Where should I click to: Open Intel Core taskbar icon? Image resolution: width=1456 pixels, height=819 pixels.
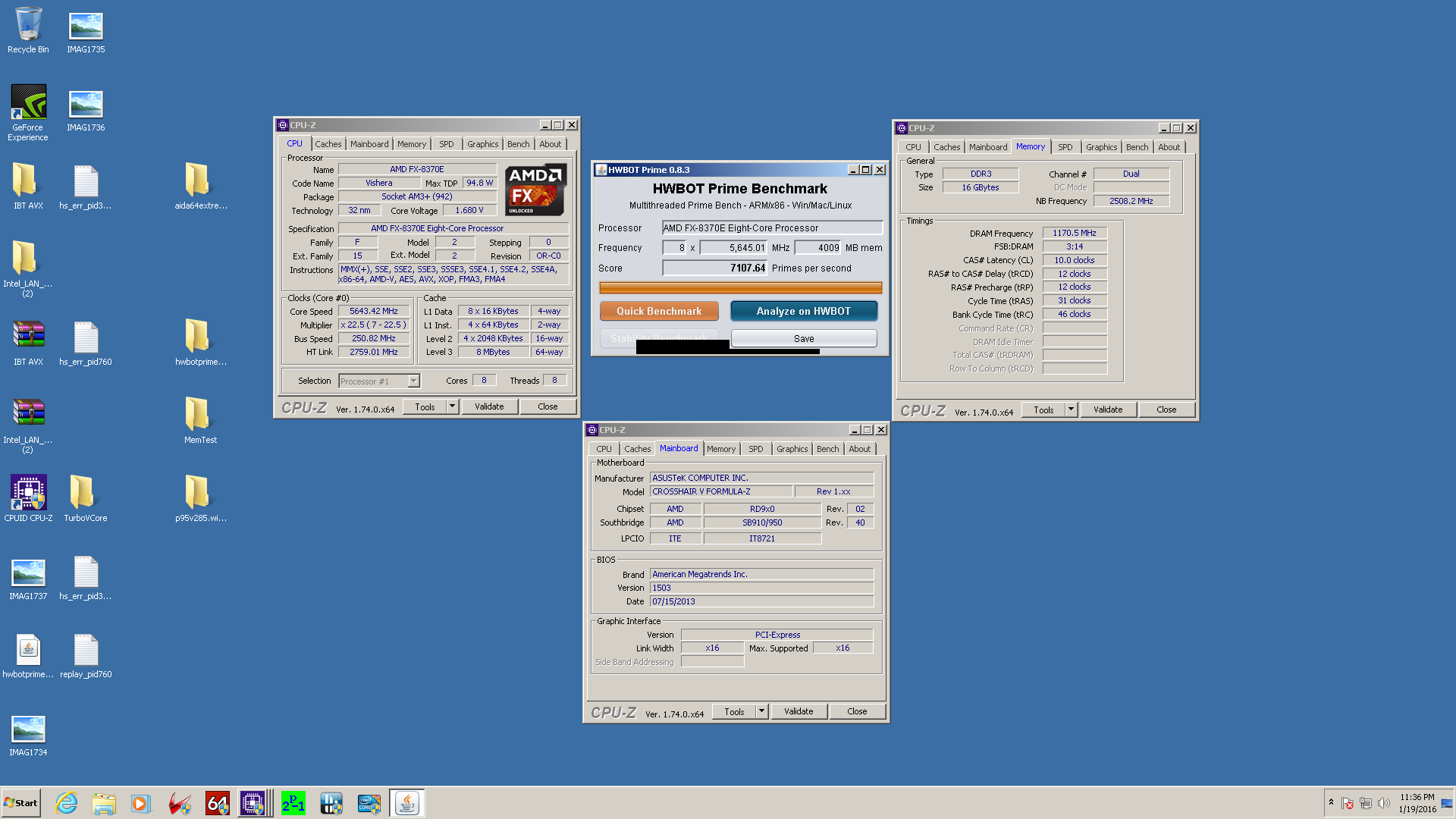369,803
